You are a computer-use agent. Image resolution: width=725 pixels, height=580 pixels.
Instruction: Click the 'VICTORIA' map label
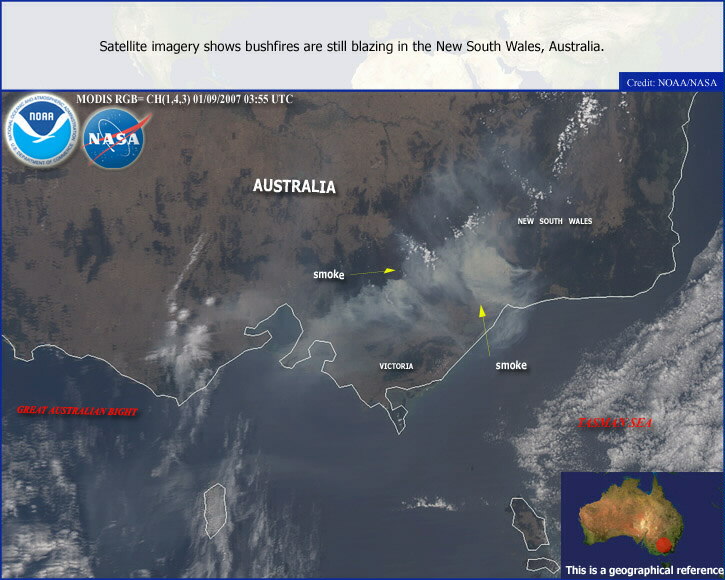(x=396, y=366)
